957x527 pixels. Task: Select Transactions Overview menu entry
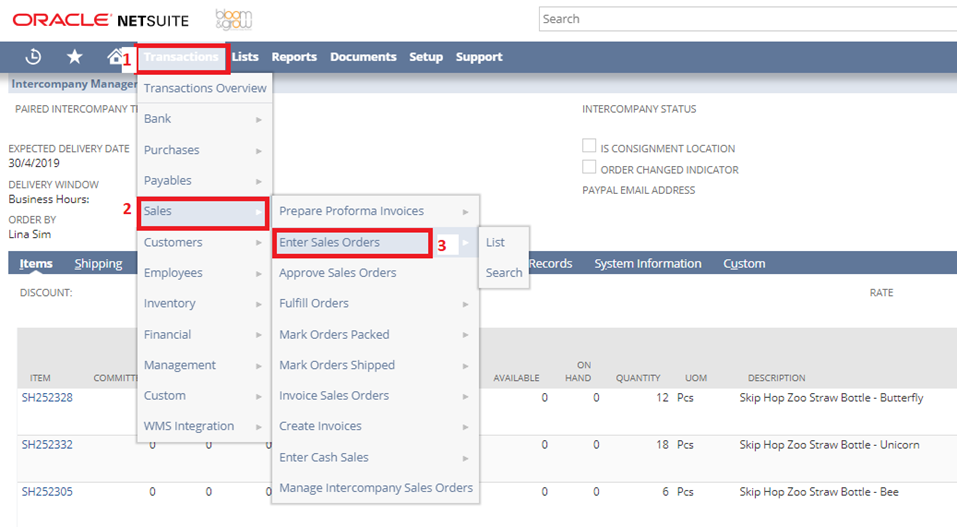click(205, 88)
